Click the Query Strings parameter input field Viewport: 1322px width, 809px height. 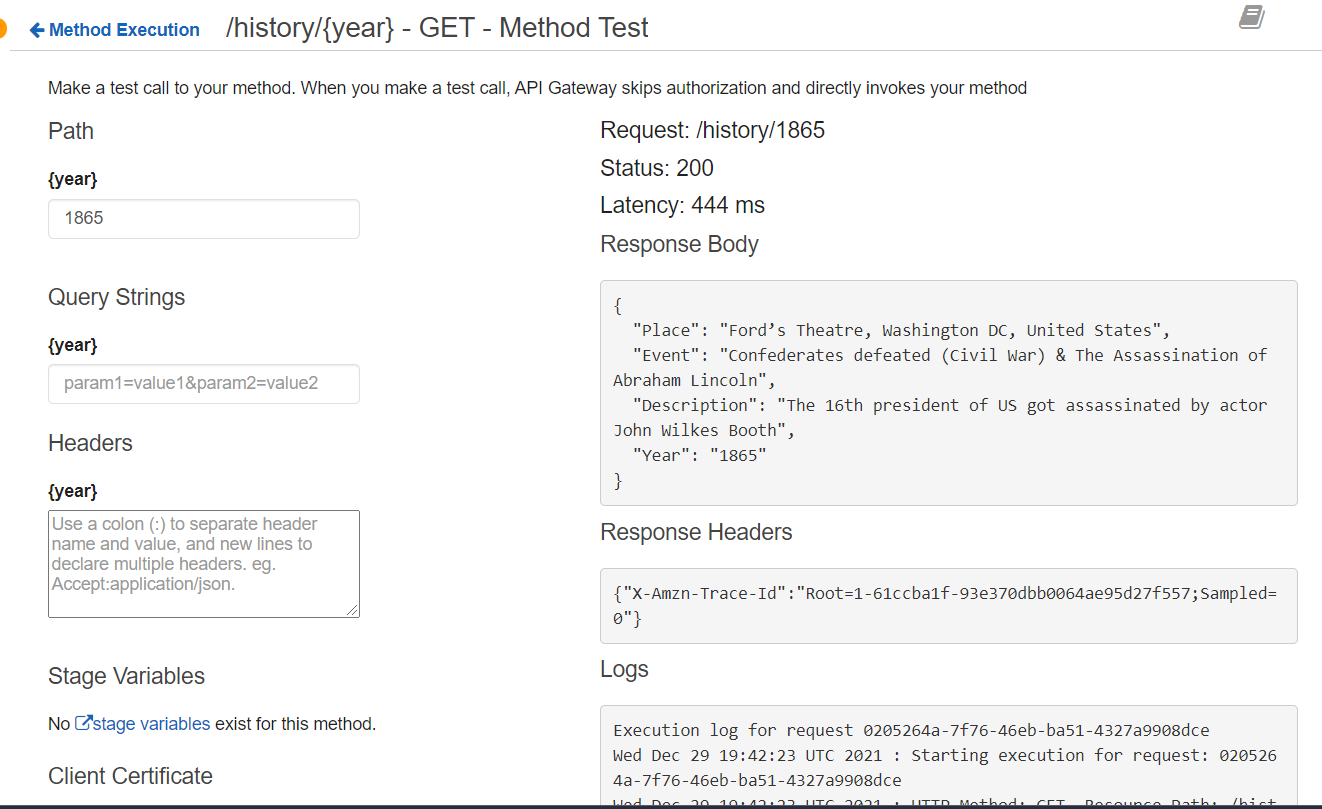pos(203,384)
